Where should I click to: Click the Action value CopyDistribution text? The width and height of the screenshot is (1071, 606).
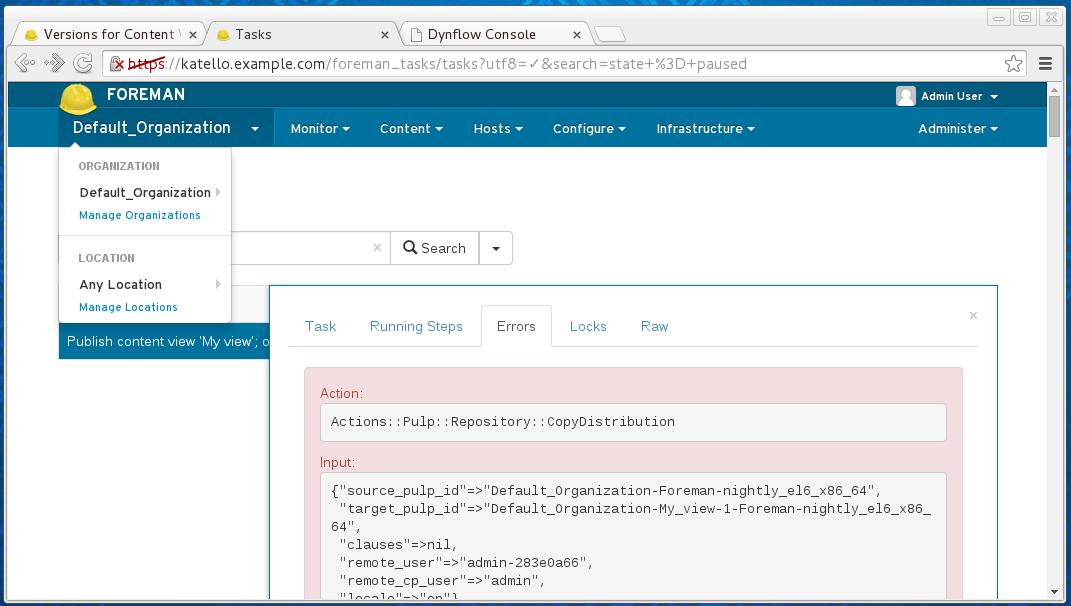coord(503,422)
